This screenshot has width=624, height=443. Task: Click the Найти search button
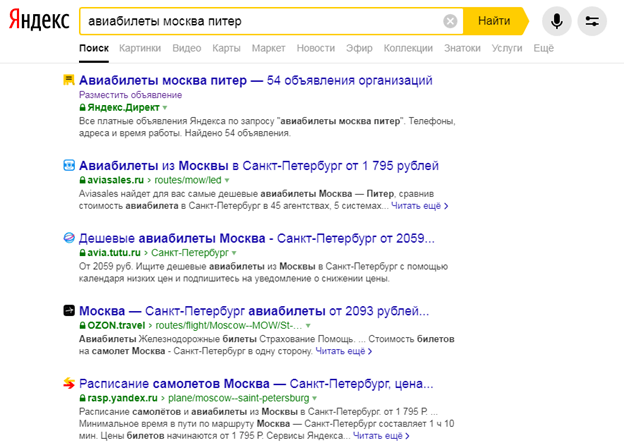coord(494,21)
